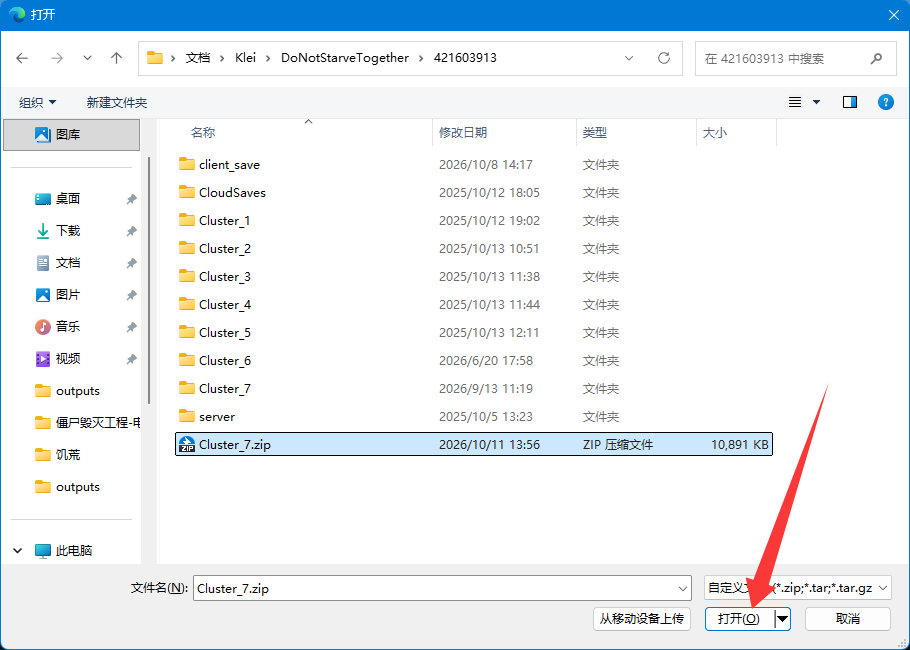Expand the recent locations dropdown
910x650 pixels.
click(x=87, y=58)
